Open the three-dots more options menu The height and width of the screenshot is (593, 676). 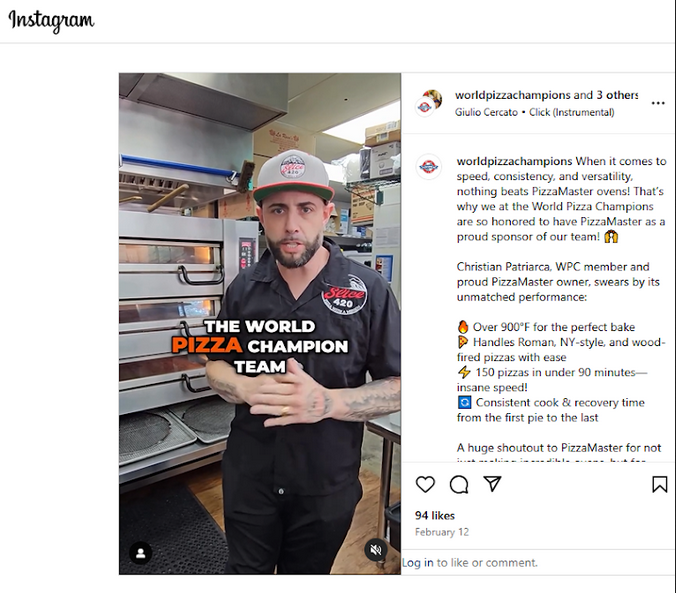[658, 103]
